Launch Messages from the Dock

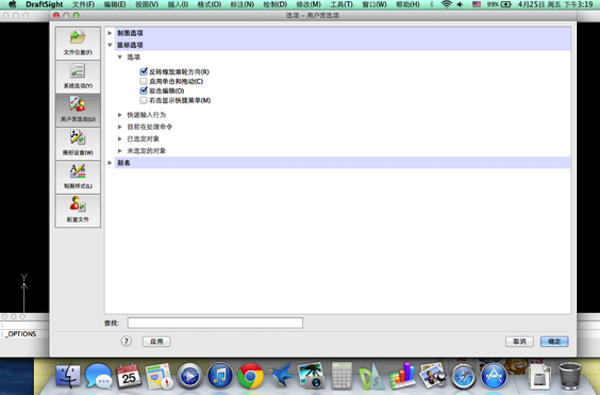tap(98, 376)
